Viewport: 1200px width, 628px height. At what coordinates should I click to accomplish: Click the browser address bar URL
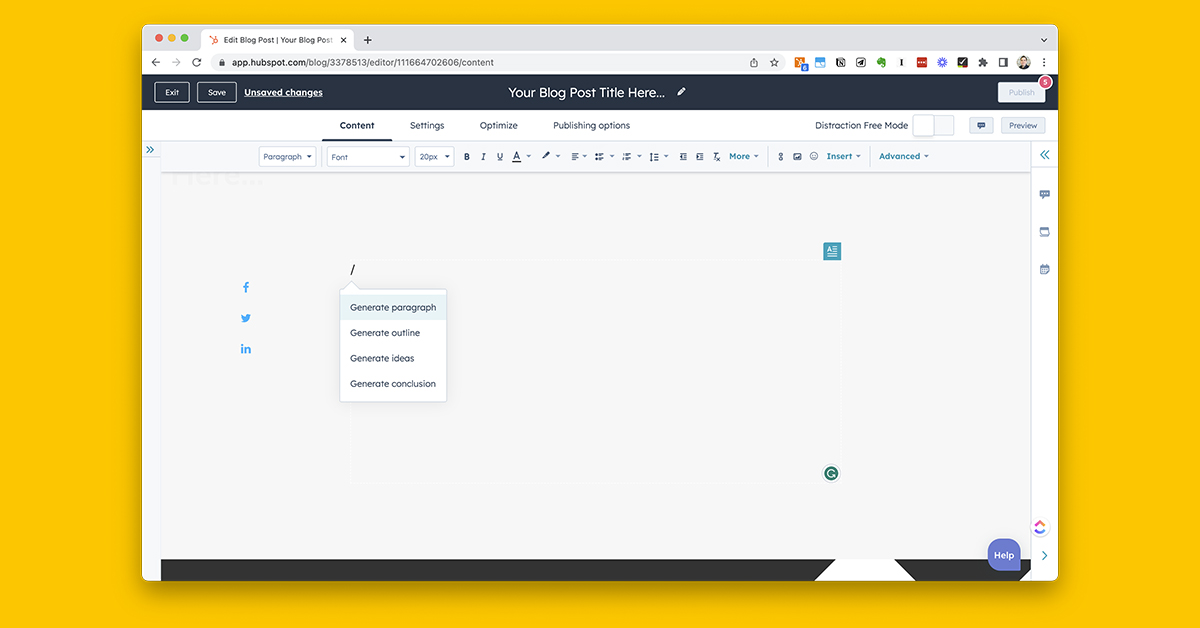(x=363, y=62)
